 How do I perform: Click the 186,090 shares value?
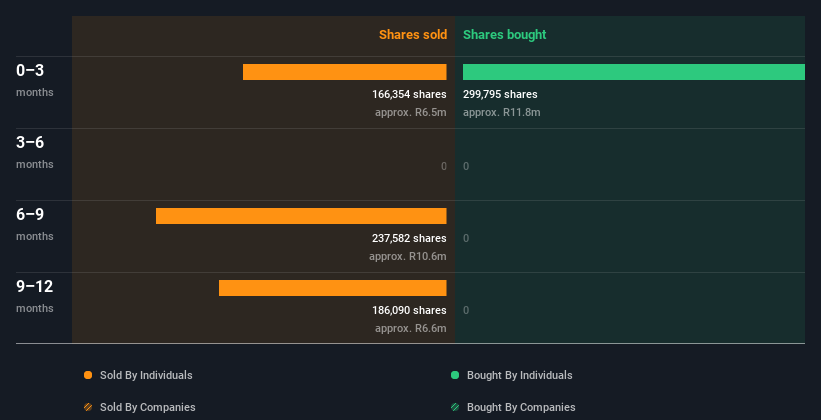(x=409, y=310)
